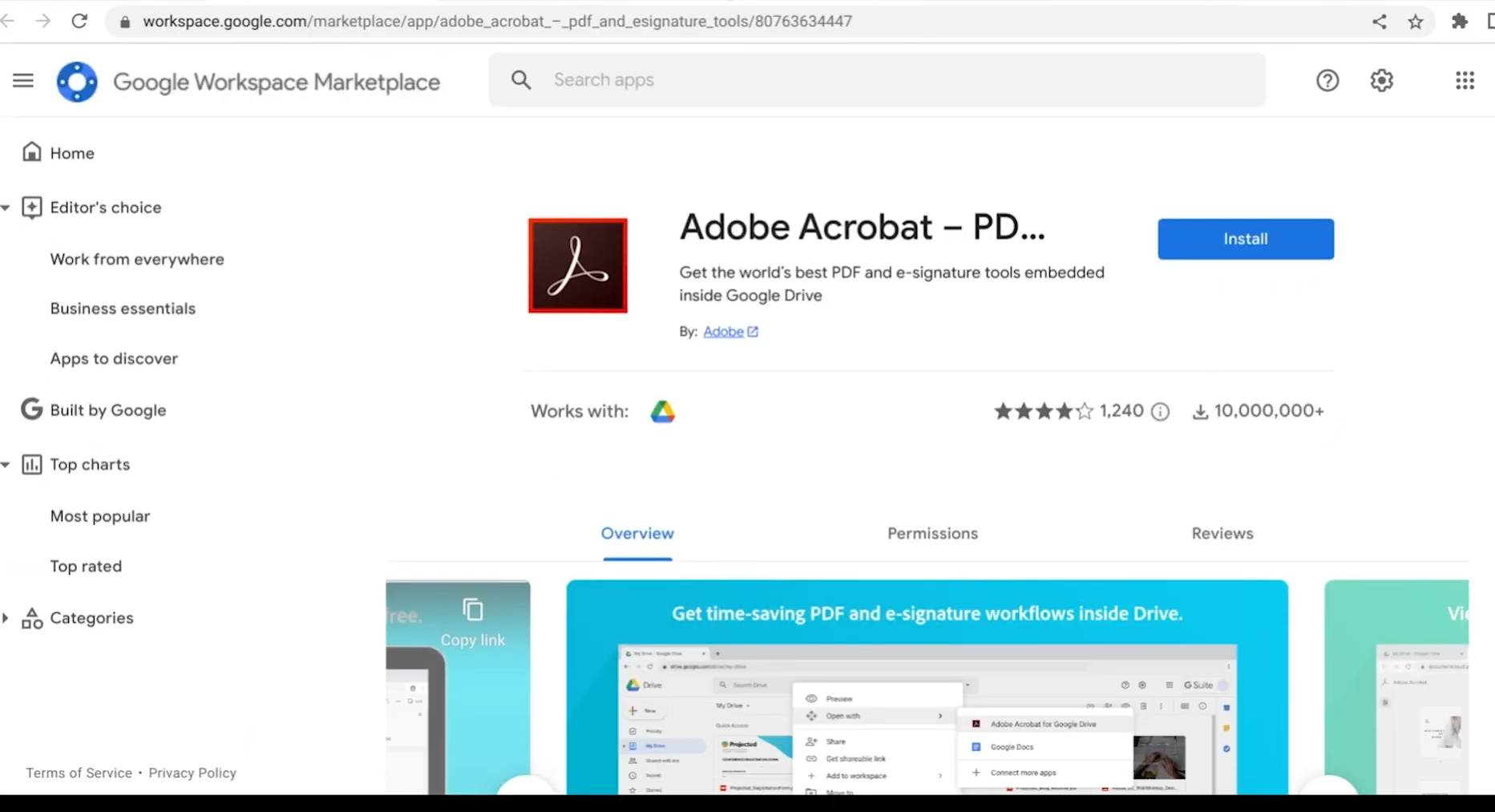Click the Categories shapes icon

32,618
